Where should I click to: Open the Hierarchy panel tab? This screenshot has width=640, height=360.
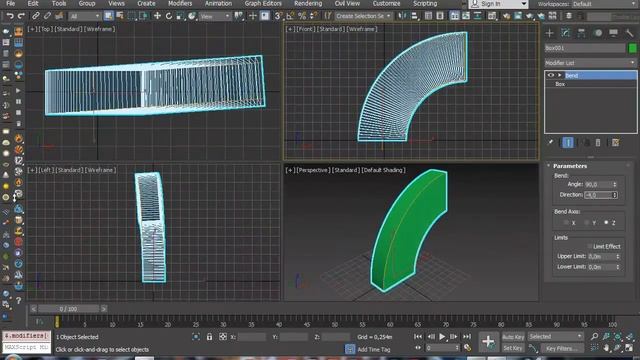[581, 33]
